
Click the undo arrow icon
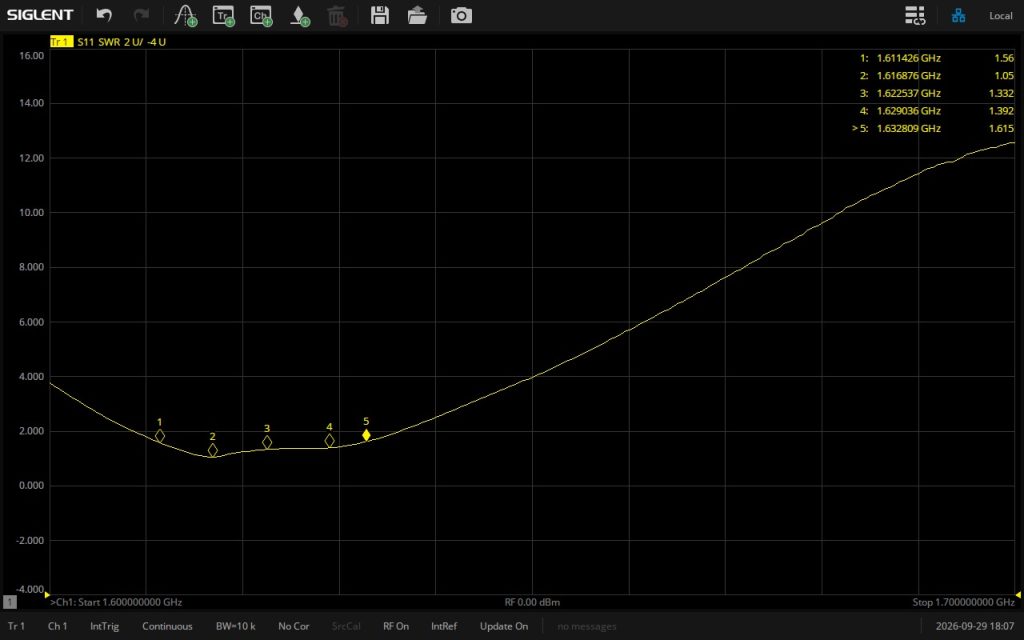[x=104, y=15]
